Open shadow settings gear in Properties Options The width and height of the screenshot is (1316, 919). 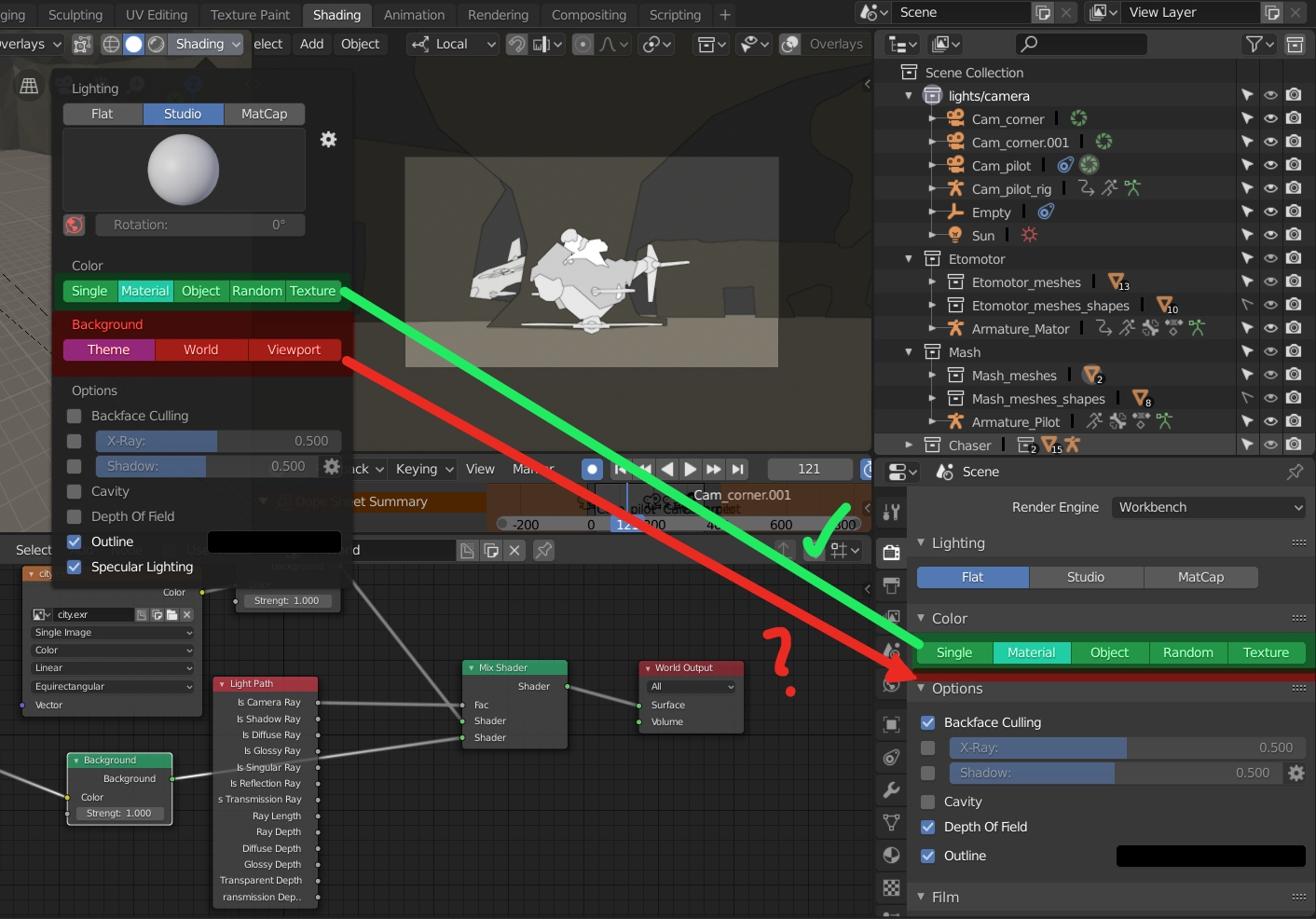pos(1295,773)
